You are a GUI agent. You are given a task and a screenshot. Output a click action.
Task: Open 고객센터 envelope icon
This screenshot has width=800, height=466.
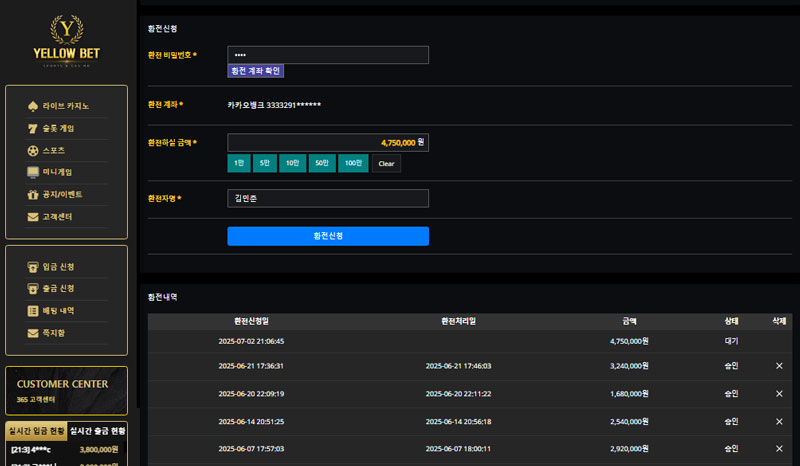[33, 217]
